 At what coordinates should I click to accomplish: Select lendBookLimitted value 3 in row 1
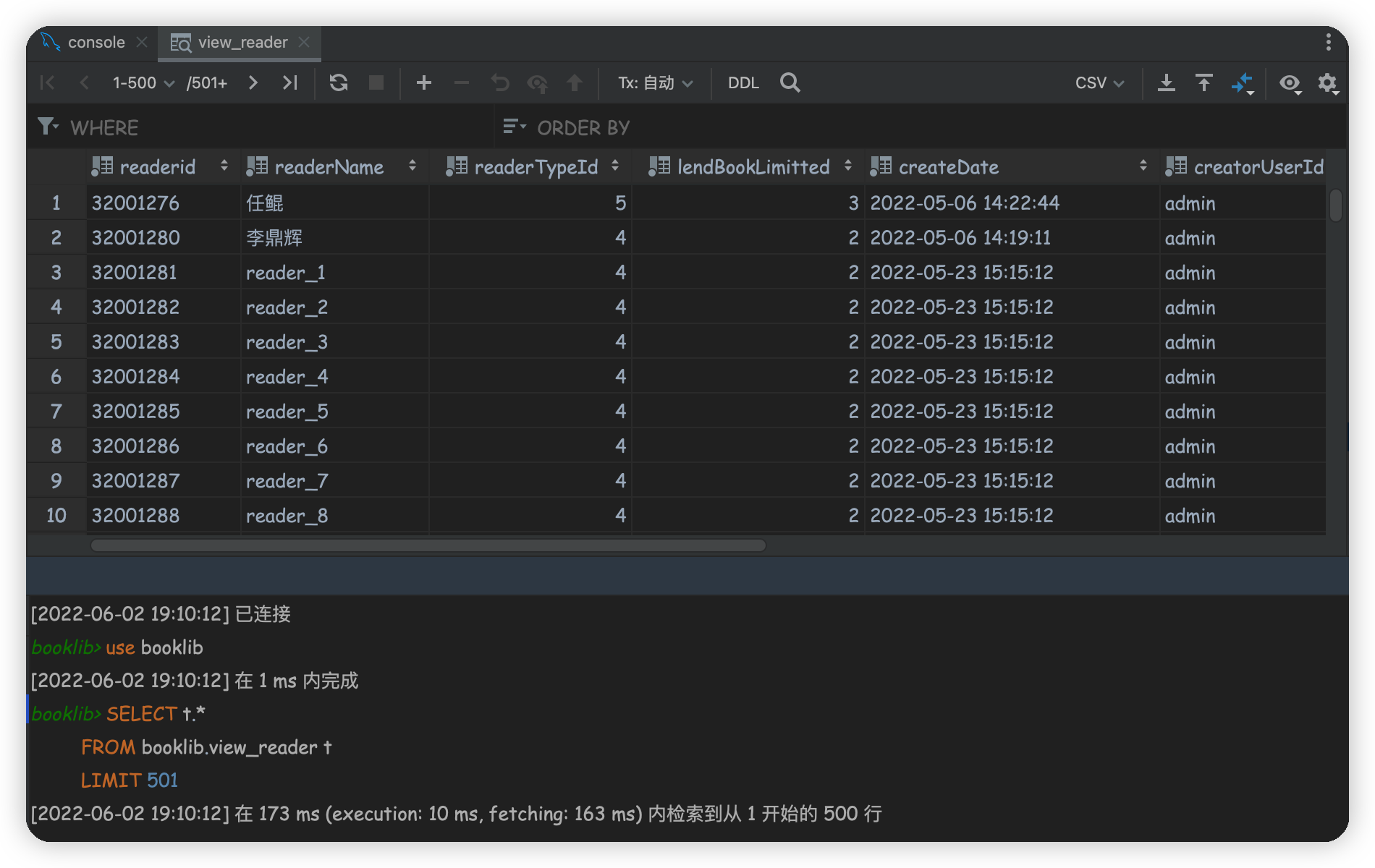pos(748,203)
